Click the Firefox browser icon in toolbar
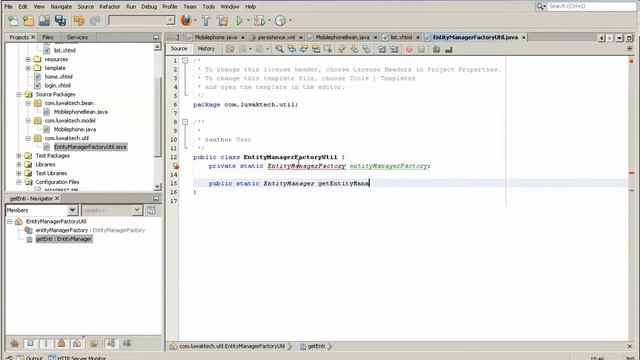 [x=186, y=20]
